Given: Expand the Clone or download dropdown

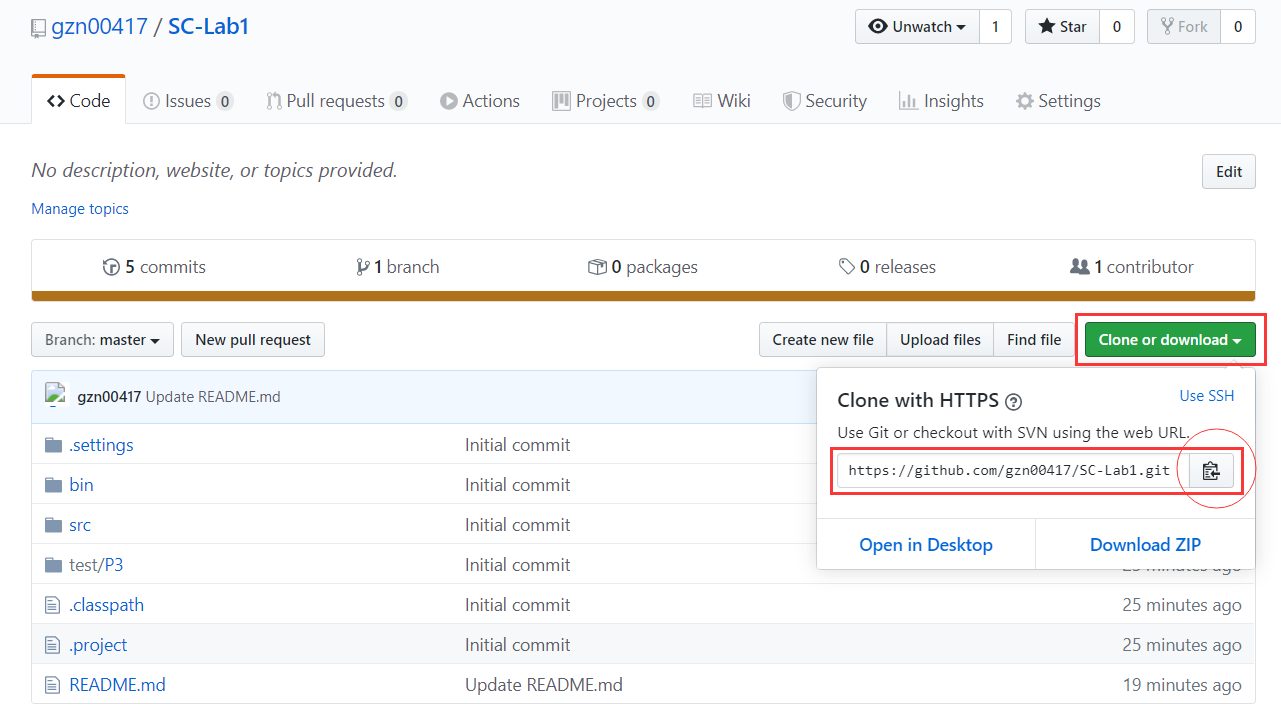Looking at the screenshot, I should coord(1169,339).
